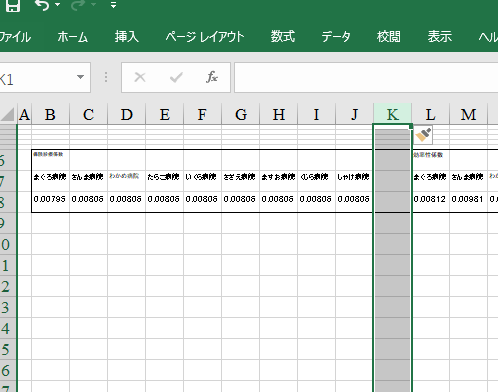Click さざえ病院 cell in column G
Viewport: 498px width, 392px height.
click(240, 181)
